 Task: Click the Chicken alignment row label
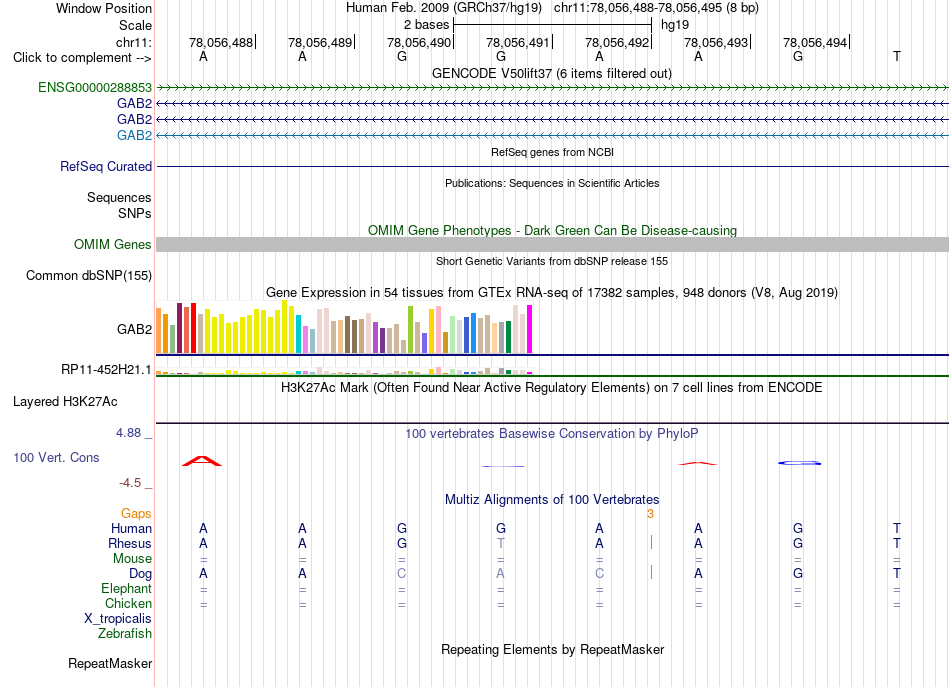[x=128, y=603]
